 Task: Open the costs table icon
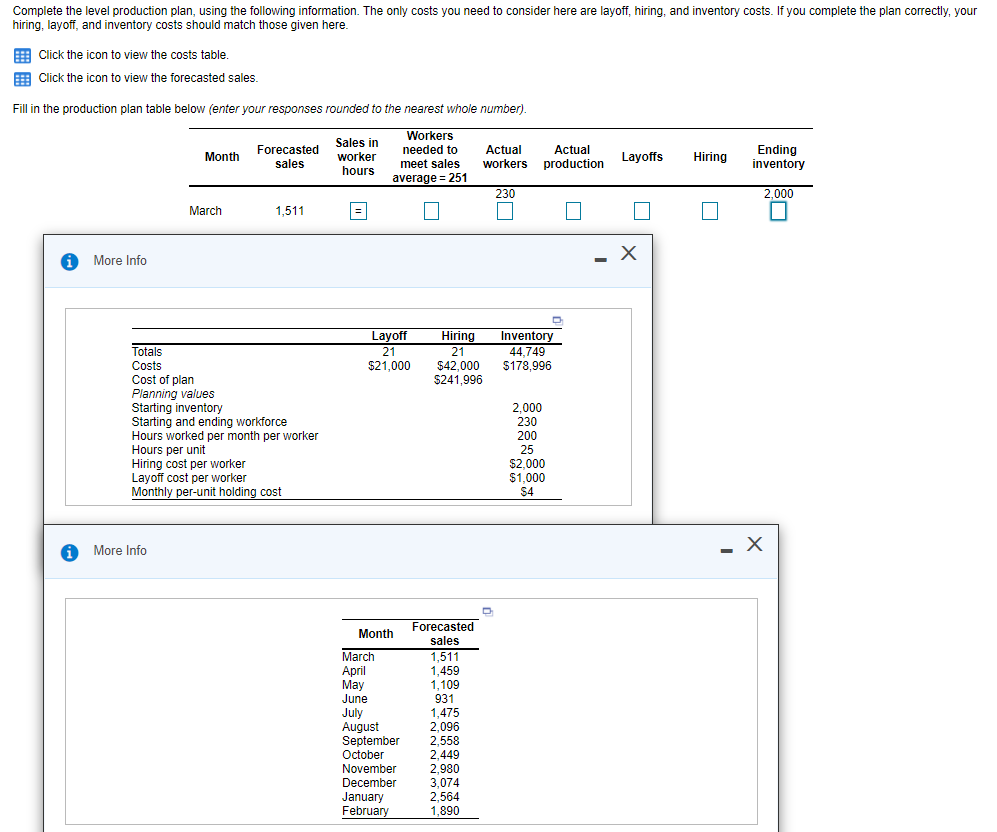tap(22, 55)
